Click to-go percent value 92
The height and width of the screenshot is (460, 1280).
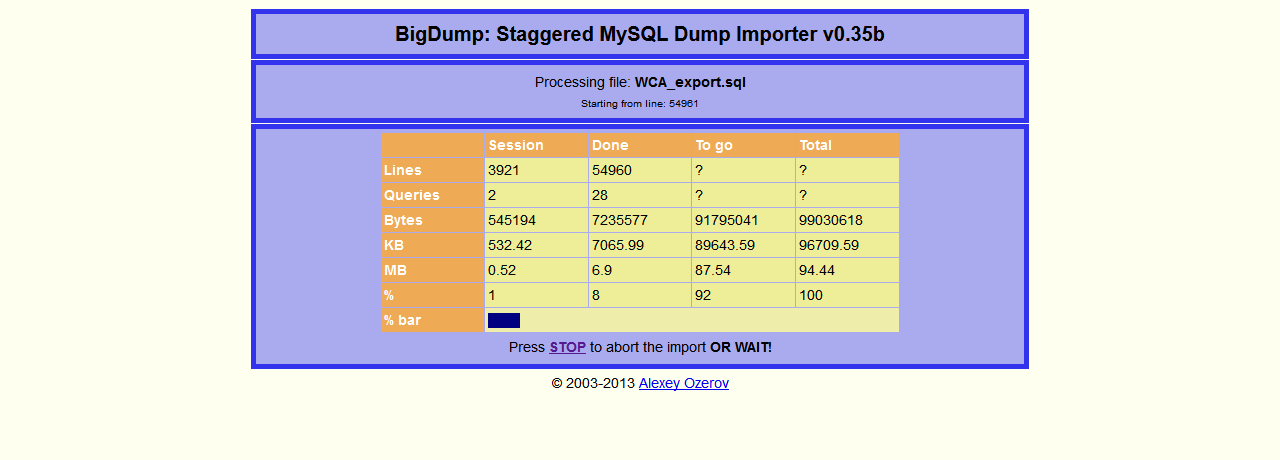[x=704, y=295]
